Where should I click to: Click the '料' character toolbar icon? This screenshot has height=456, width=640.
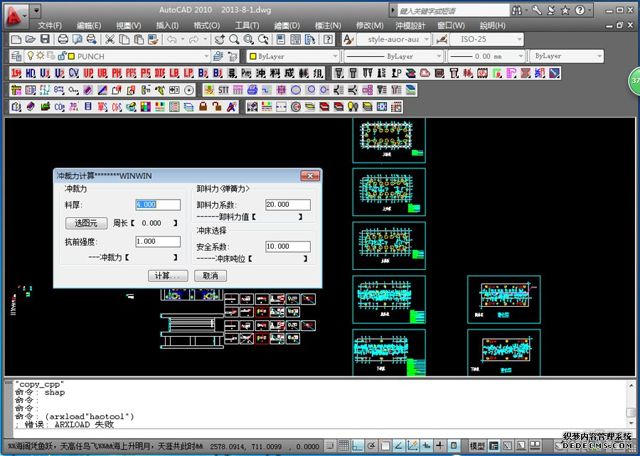(276, 73)
